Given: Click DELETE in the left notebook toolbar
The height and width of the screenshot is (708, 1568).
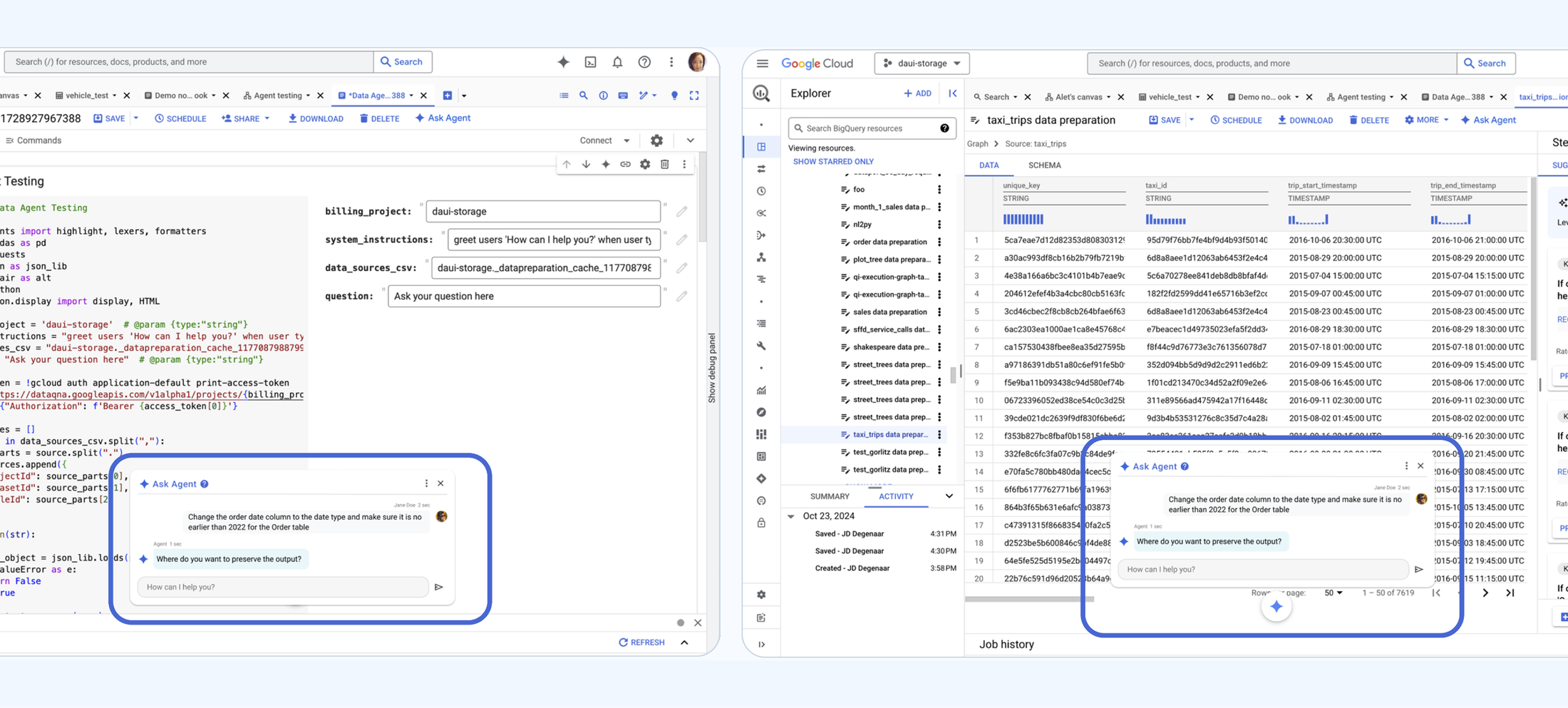Looking at the screenshot, I should pyautogui.click(x=379, y=118).
